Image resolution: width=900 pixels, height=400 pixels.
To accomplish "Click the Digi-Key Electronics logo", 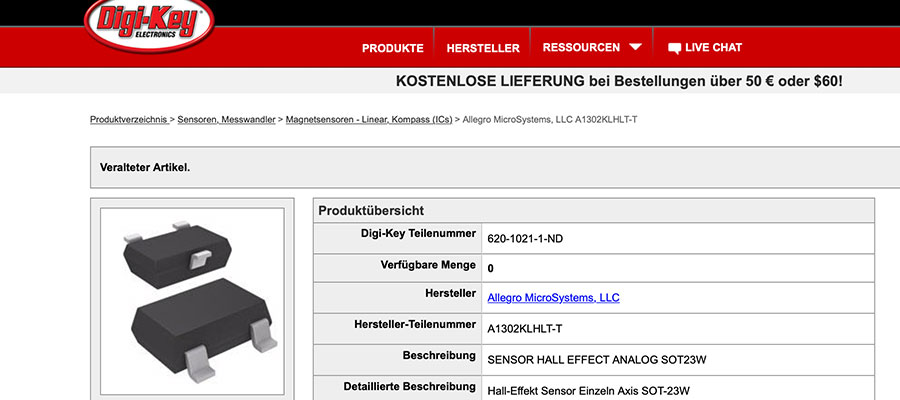I will [150, 24].
